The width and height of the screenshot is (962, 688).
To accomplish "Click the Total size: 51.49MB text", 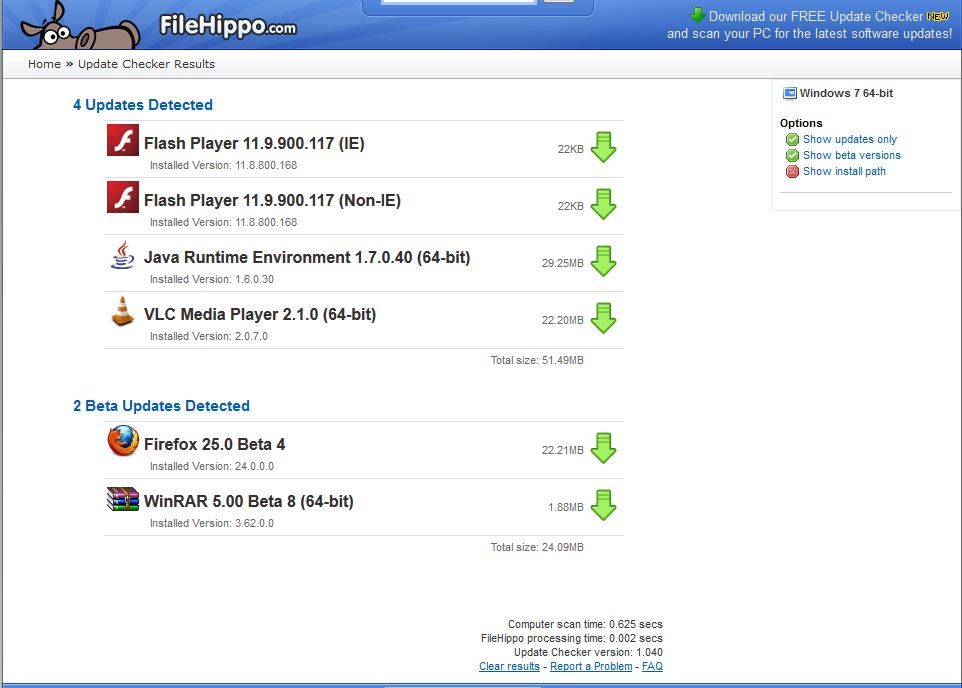I will (x=537, y=360).
